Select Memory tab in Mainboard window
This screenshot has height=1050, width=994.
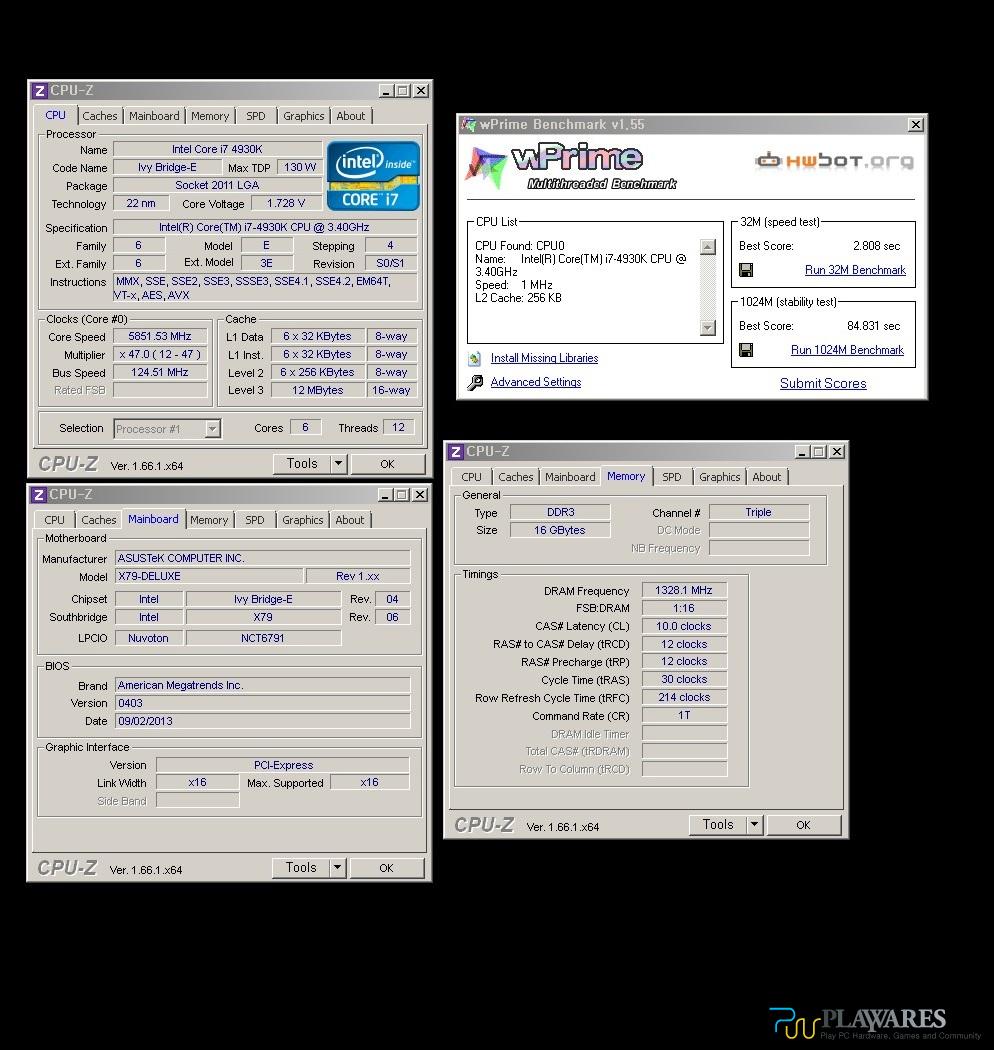[209, 520]
